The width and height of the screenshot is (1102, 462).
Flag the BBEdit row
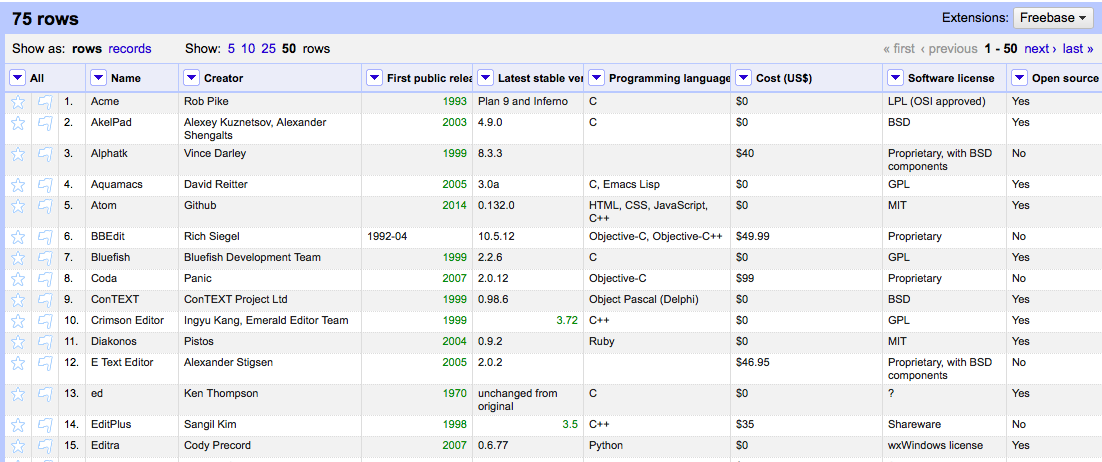[x=45, y=237]
